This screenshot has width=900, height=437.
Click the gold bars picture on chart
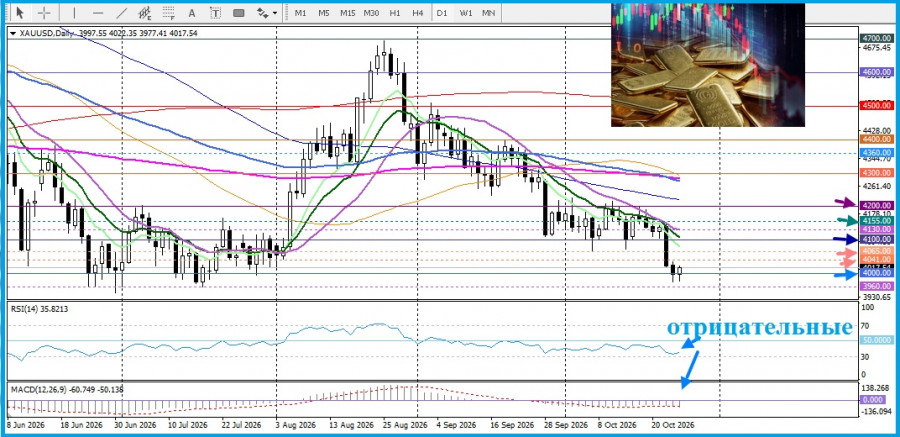point(708,65)
